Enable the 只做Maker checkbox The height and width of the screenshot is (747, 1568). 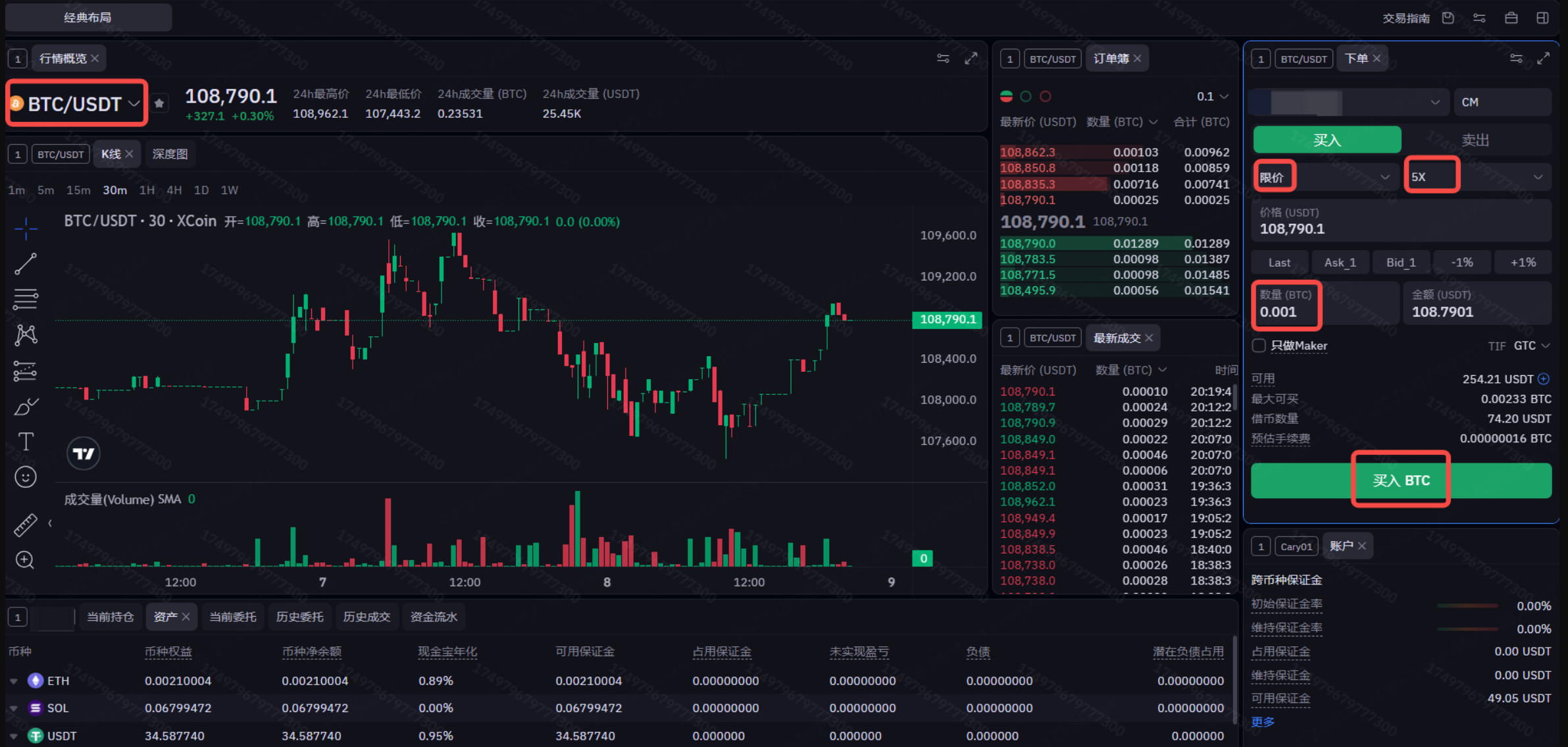click(x=1259, y=346)
